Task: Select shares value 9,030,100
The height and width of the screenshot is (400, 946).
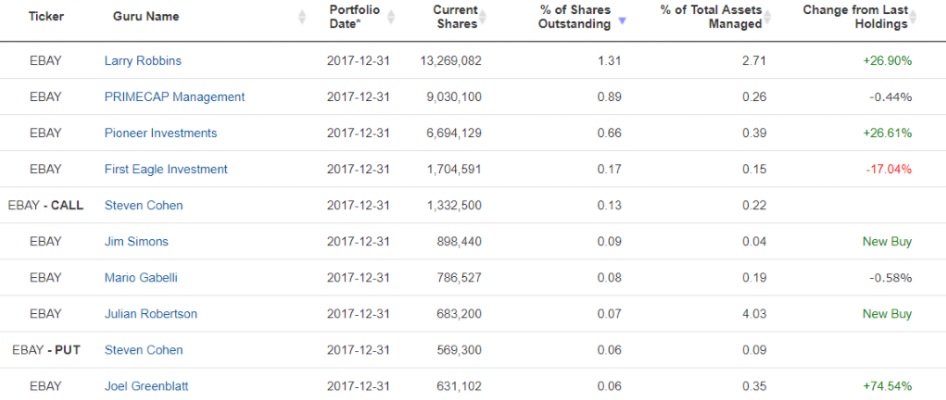Action: [454, 97]
